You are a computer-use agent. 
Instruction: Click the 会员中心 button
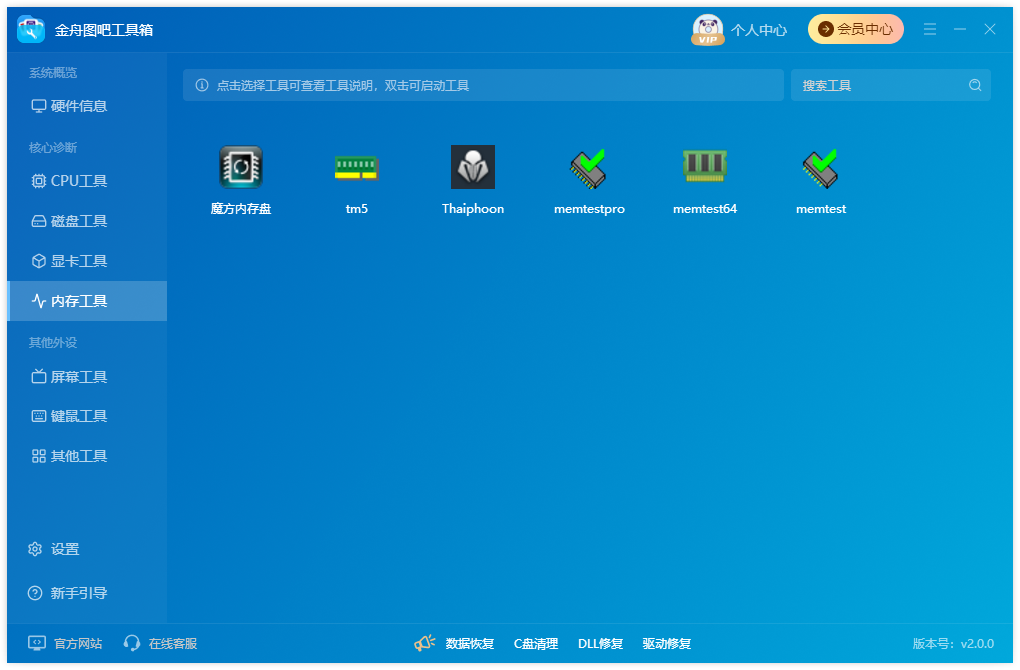click(855, 29)
